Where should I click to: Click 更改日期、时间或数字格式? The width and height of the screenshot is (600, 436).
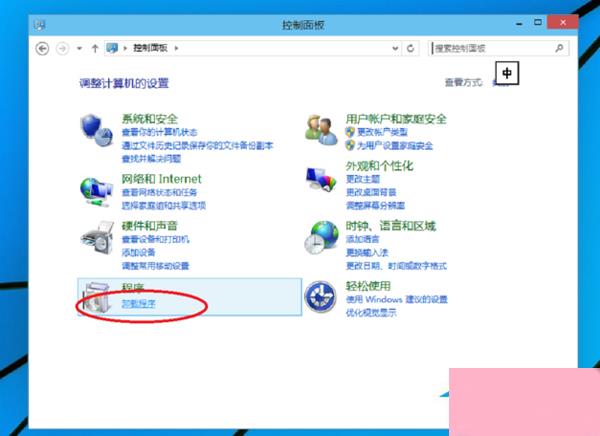tap(396, 266)
